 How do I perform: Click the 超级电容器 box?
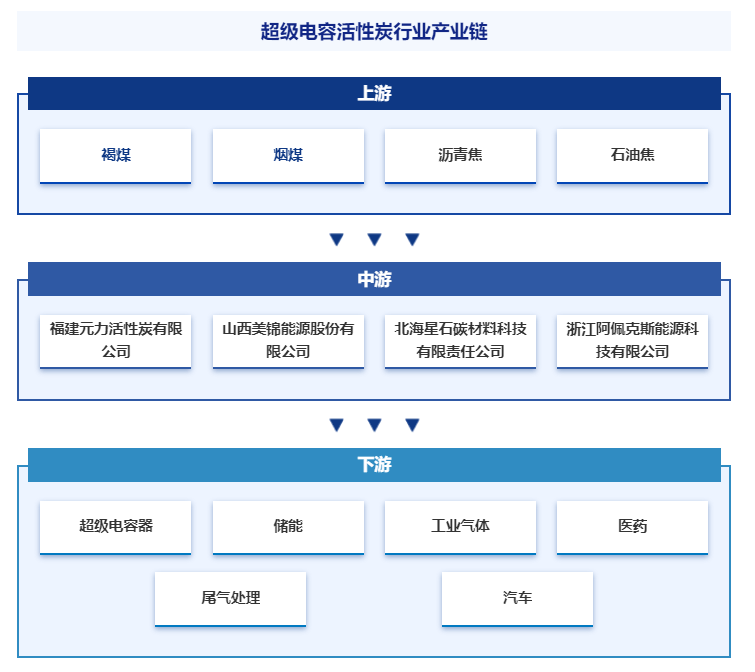(x=115, y=526)
